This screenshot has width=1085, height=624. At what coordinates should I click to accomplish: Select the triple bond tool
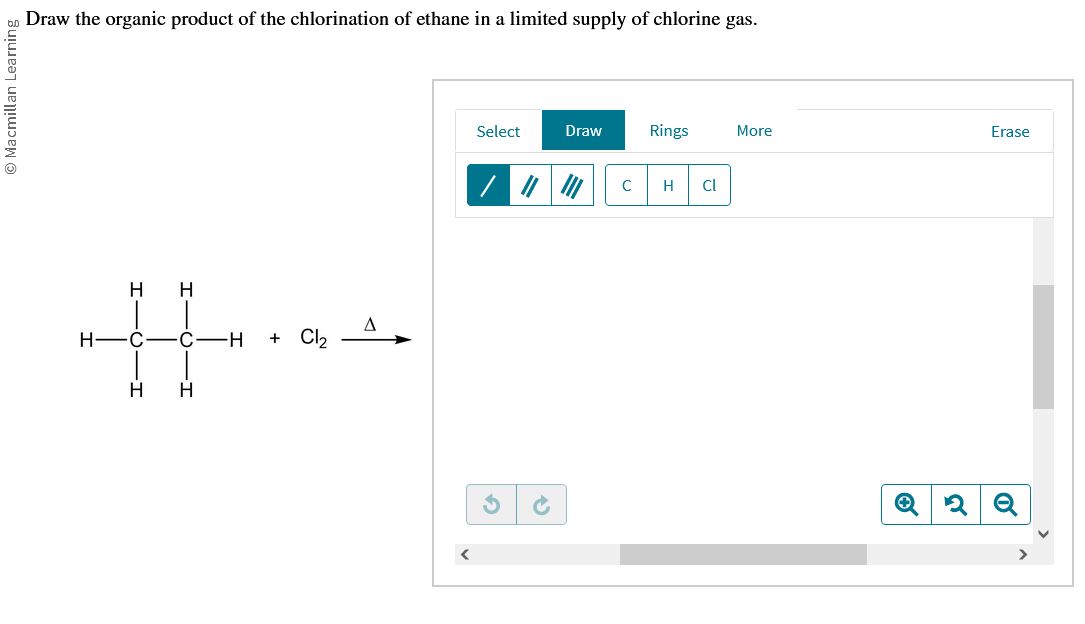(x=571, y=185)
